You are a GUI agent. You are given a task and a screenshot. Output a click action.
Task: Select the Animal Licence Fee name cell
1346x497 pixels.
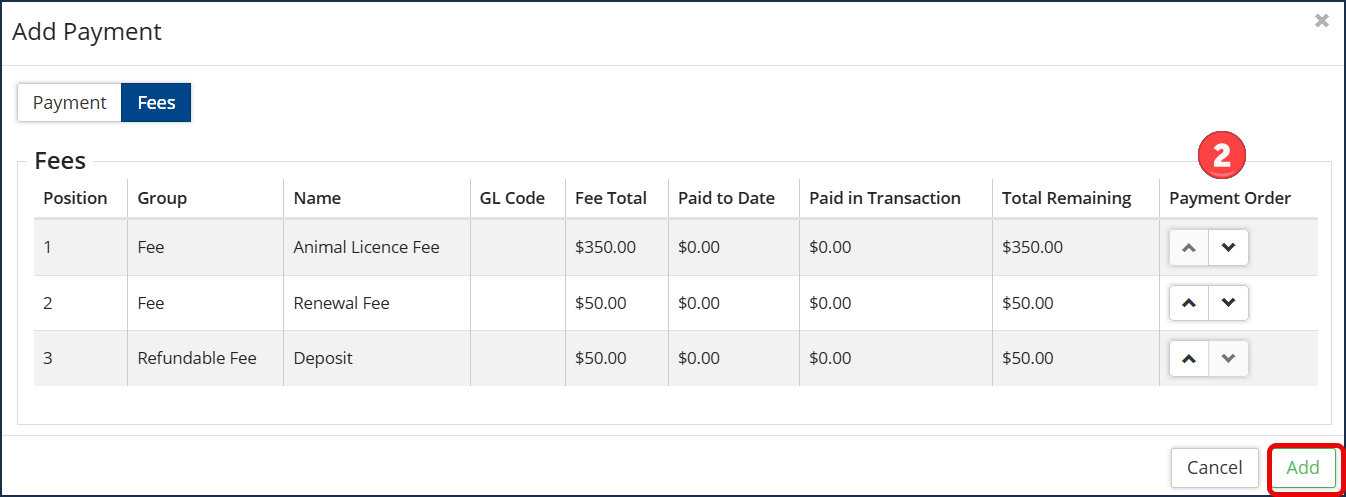367,247
